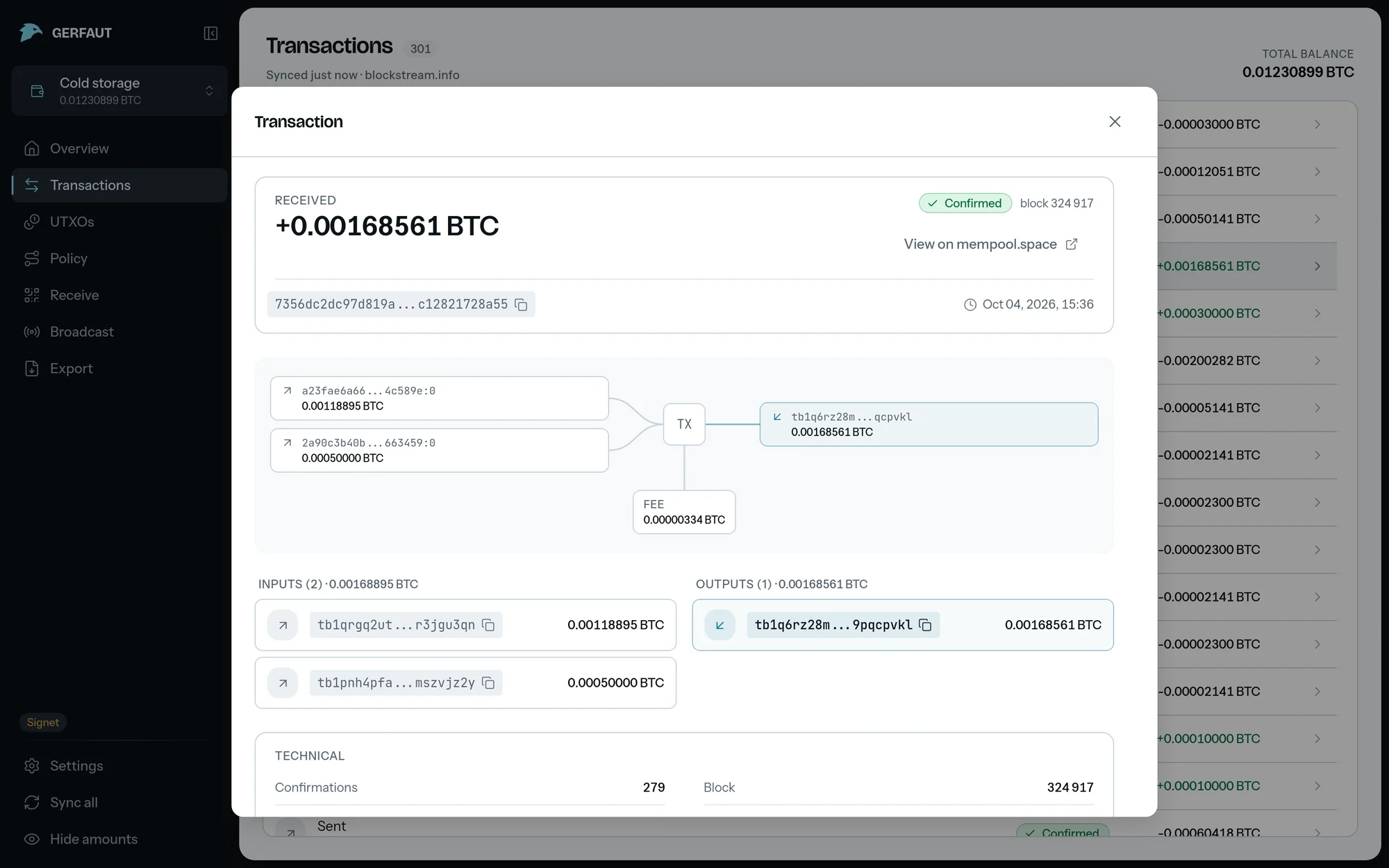1389x868 pixels.
Task: Open the Export page
Action: tap(119, 369)
